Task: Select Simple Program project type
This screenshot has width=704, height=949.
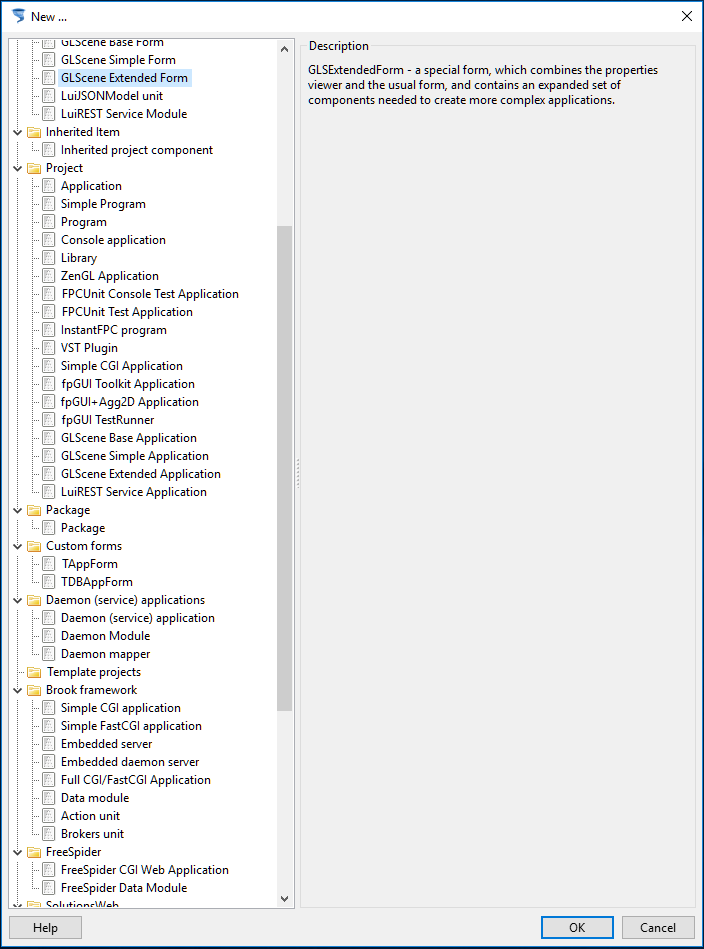Action: click(104, 204)
